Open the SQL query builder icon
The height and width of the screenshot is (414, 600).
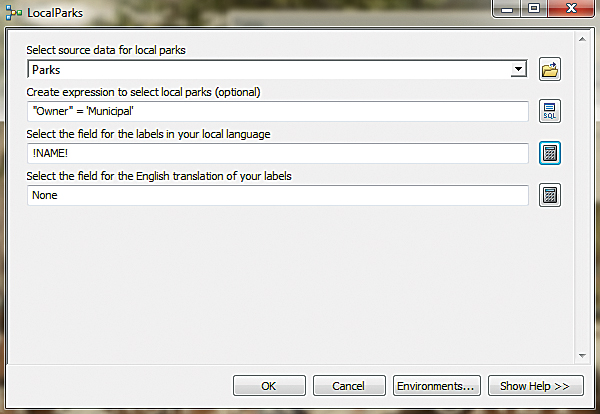click(x=549, y=111)
